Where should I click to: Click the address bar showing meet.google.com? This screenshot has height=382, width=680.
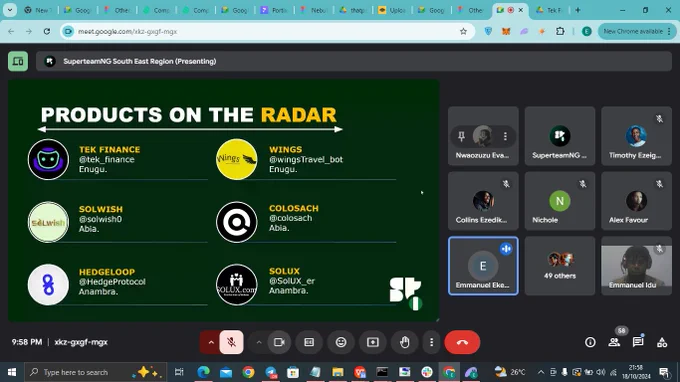267,31
